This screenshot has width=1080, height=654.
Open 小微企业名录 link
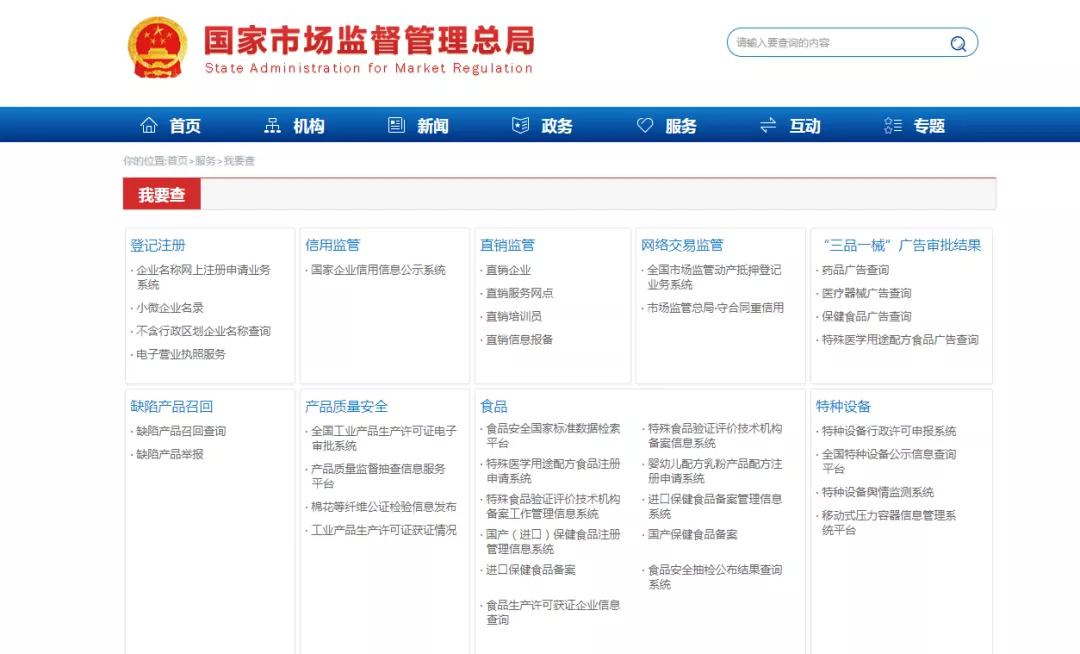tap(169, 308)
